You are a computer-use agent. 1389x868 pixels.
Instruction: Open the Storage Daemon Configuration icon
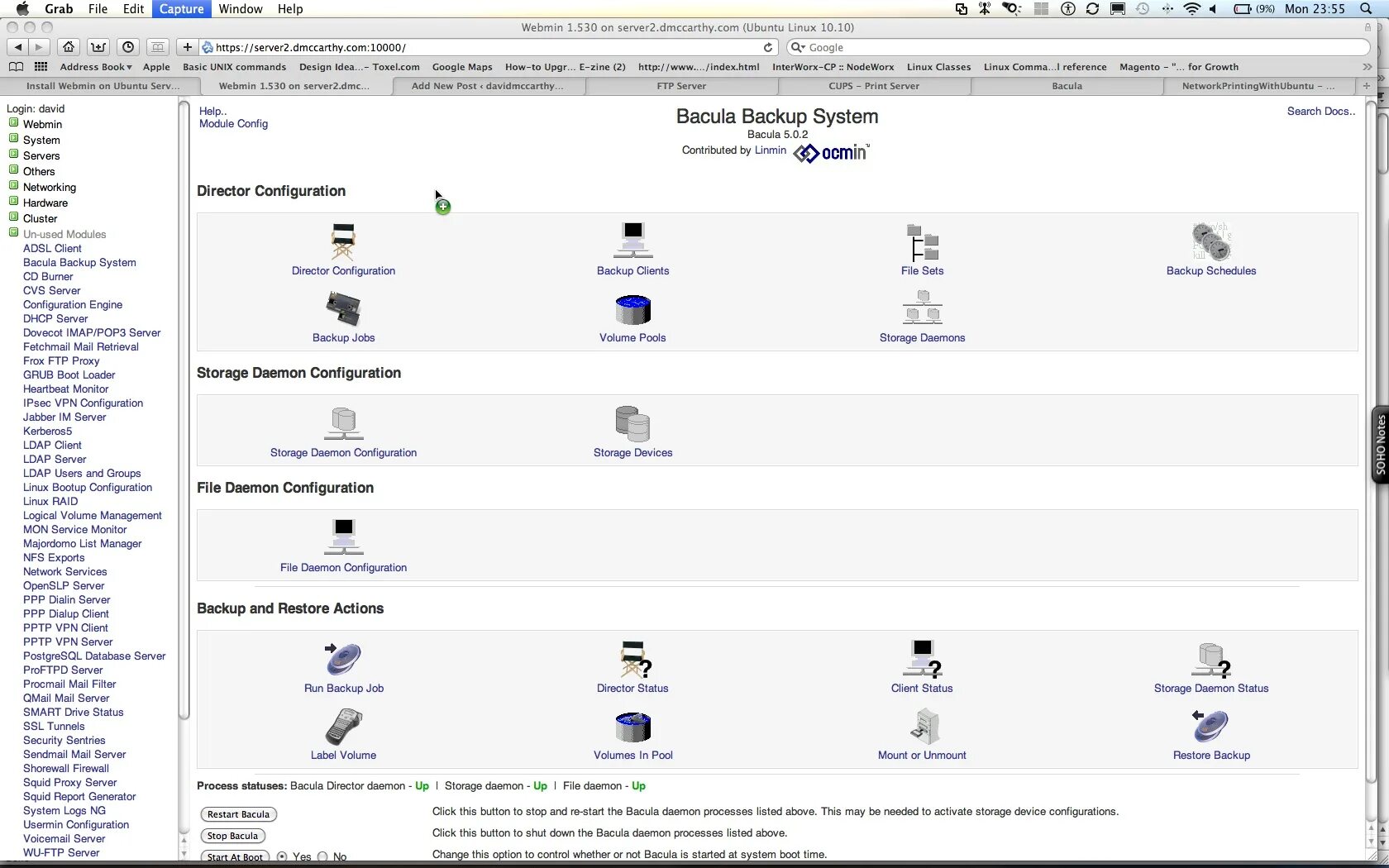(x=343, y=423)
